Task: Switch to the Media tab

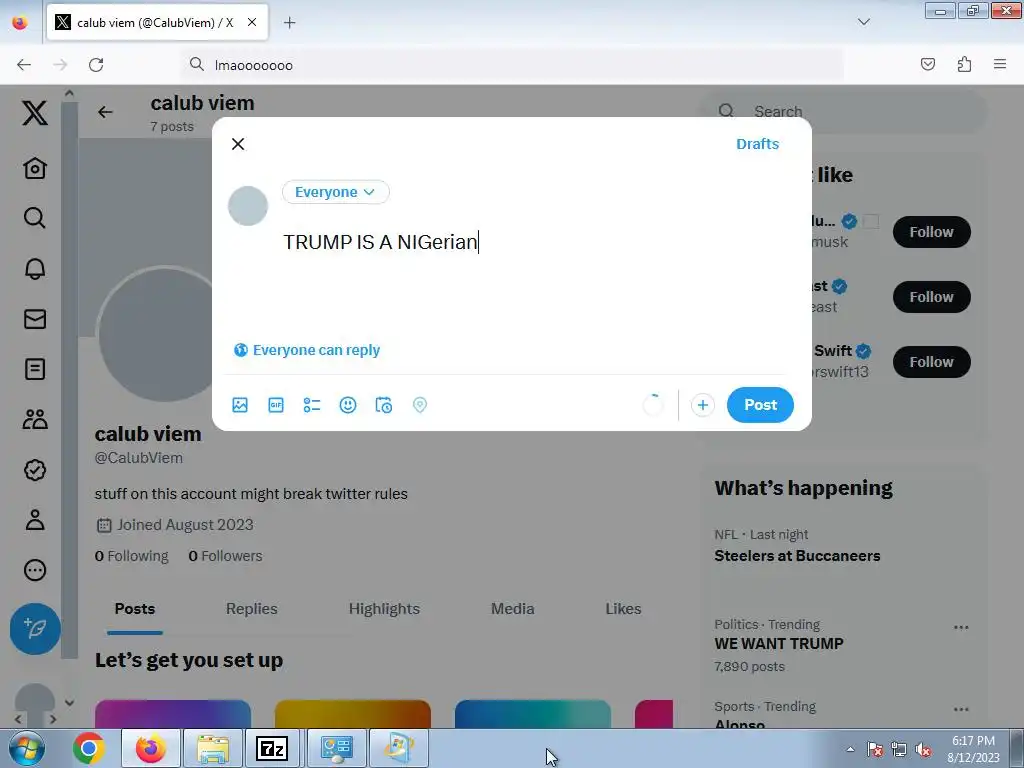Action: tap(513, 609)
